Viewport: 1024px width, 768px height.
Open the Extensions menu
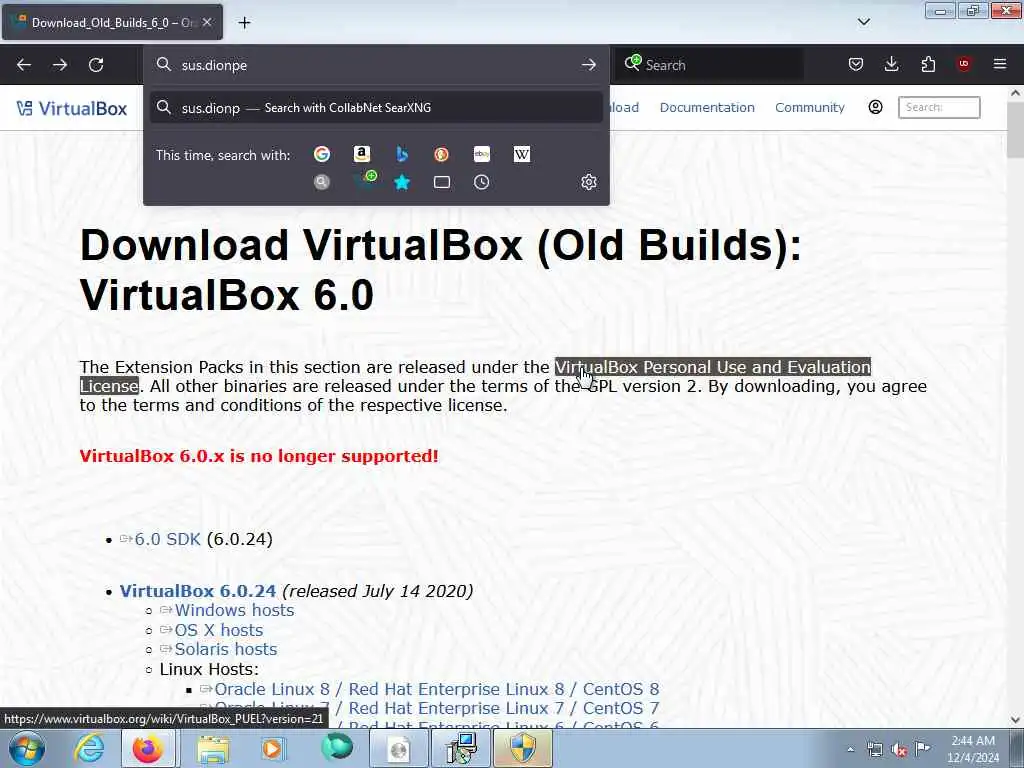tap(928, 64)
